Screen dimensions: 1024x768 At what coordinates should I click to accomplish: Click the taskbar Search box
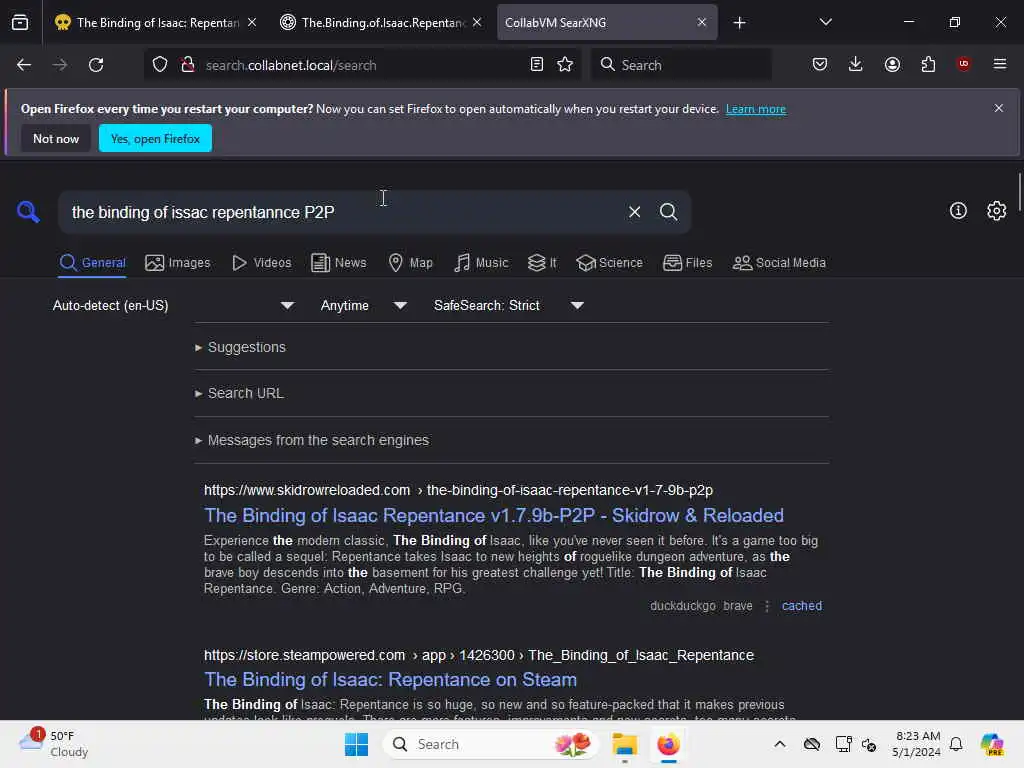(x=490, y=744)
